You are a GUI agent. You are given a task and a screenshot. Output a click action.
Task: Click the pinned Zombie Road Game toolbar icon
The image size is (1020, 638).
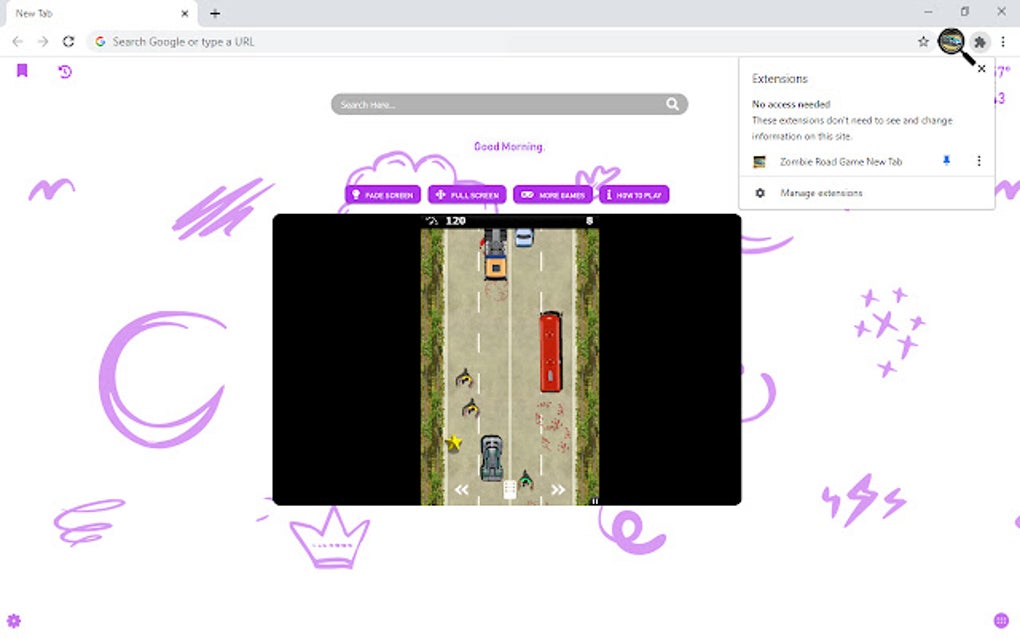pos(951,42)
